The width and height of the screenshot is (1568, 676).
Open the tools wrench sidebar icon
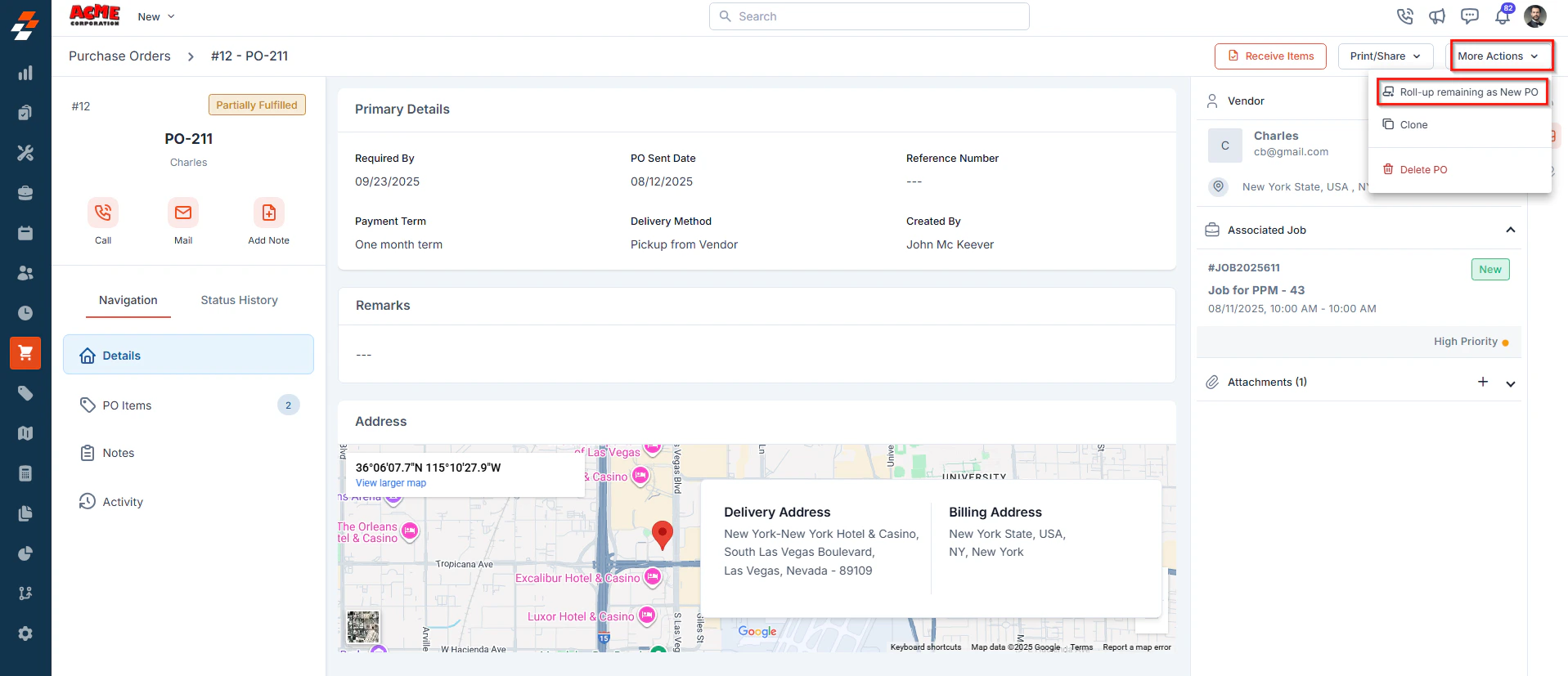(25, 153)
